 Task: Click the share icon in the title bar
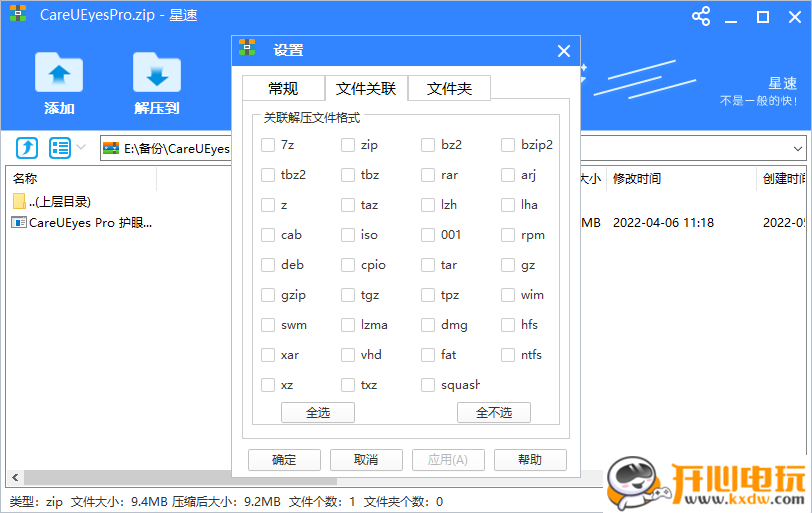(701, 17)
